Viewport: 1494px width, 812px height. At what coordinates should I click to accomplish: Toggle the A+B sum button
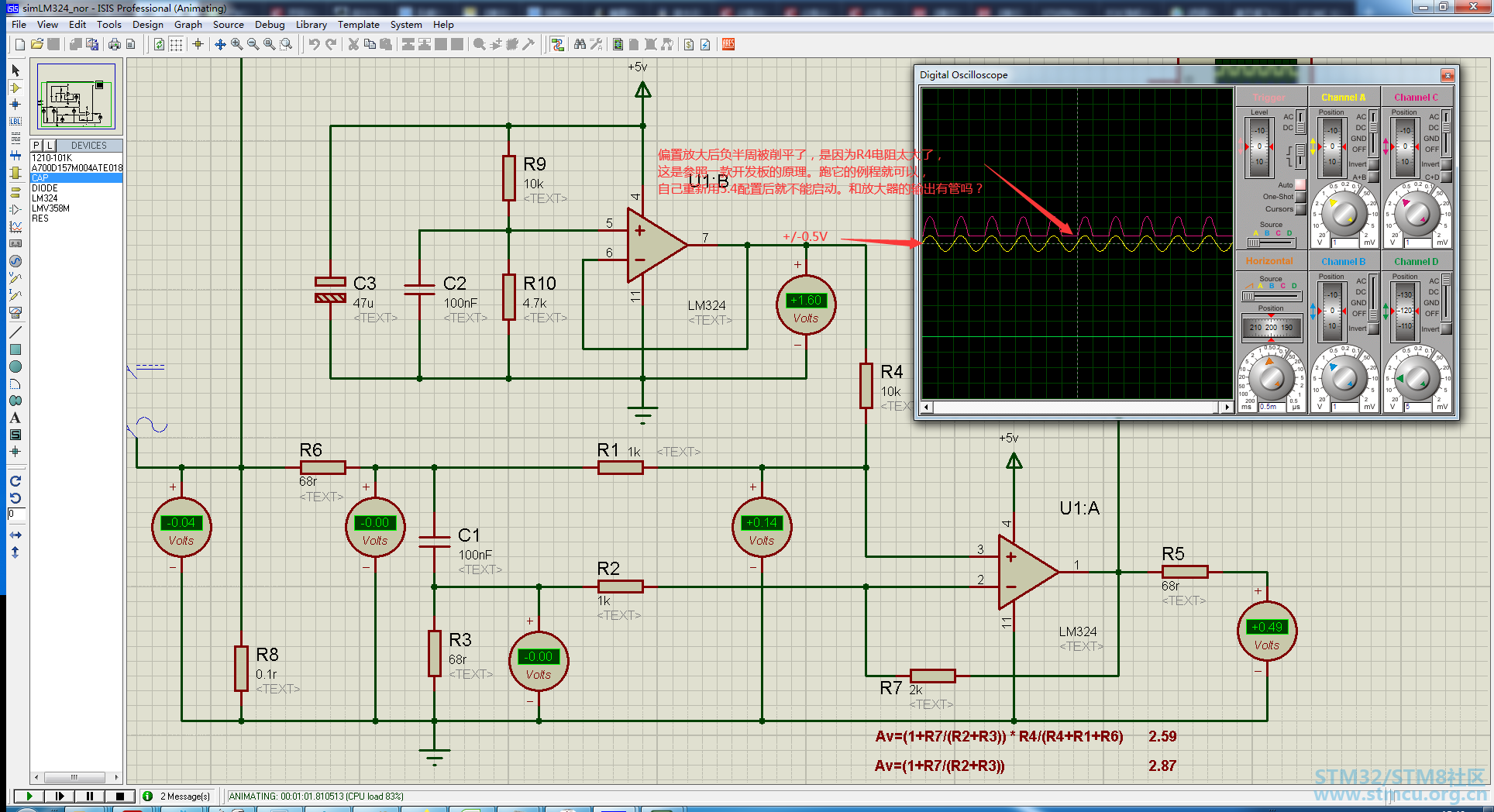point(1373,177)
